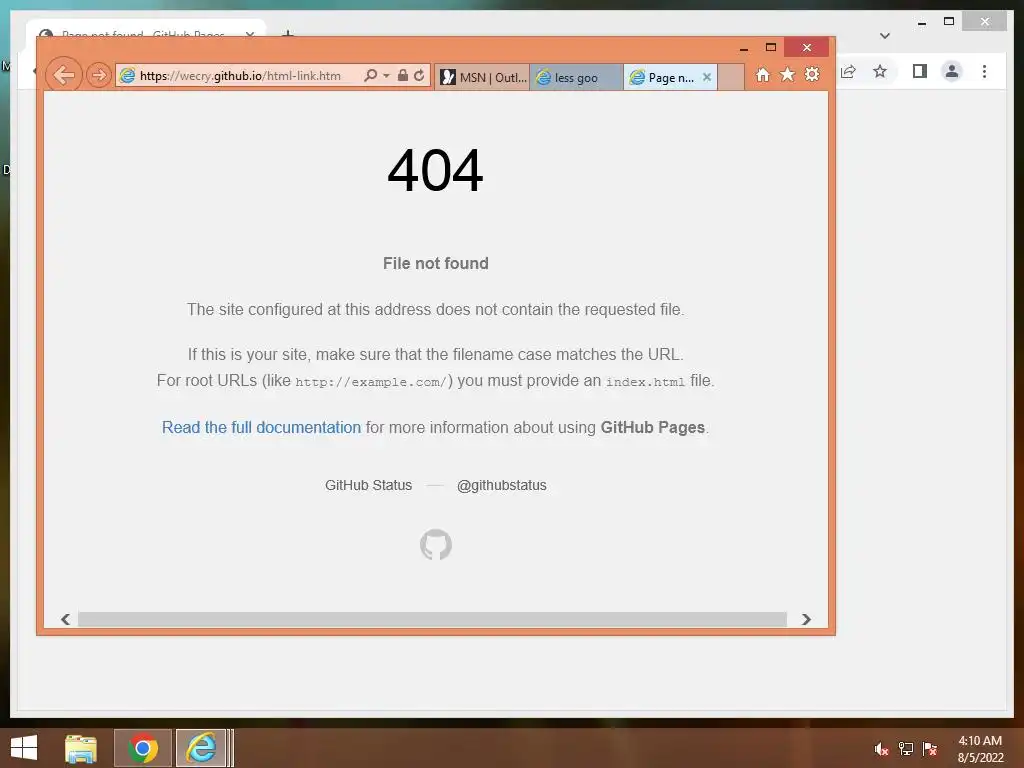Click the horizontal scrollbar left arrow

[65, 619]
